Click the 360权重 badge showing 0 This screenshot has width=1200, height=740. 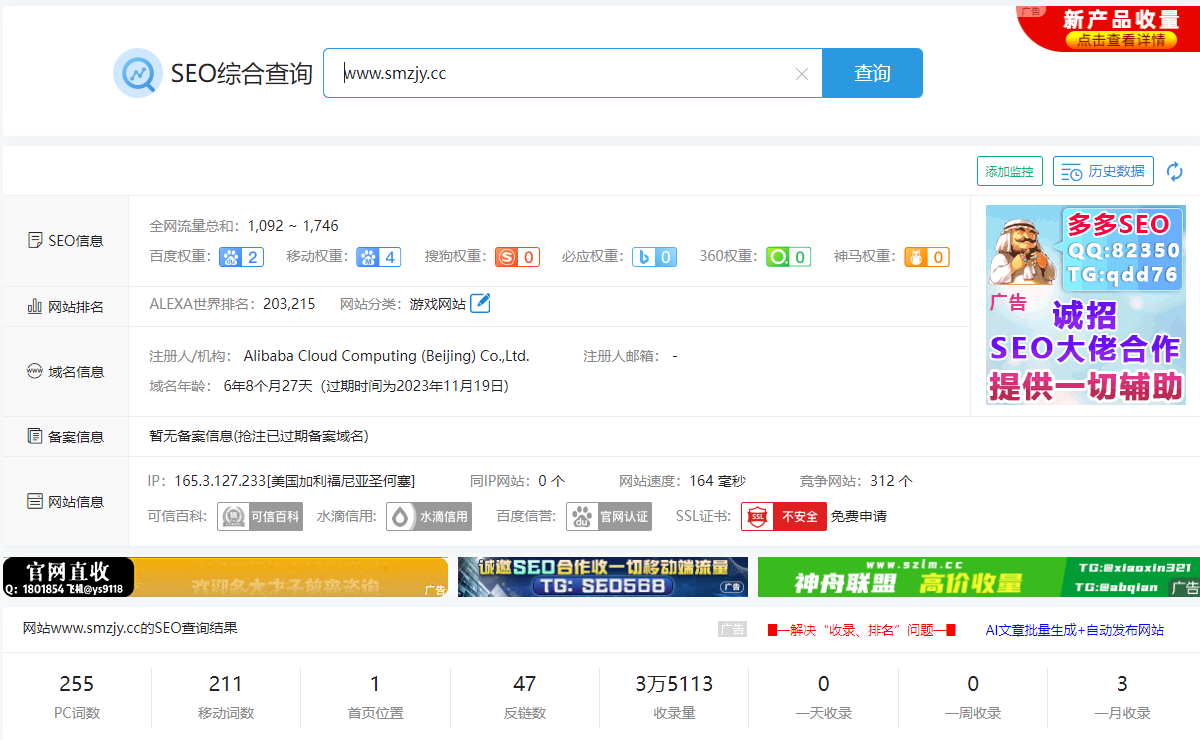789,257
